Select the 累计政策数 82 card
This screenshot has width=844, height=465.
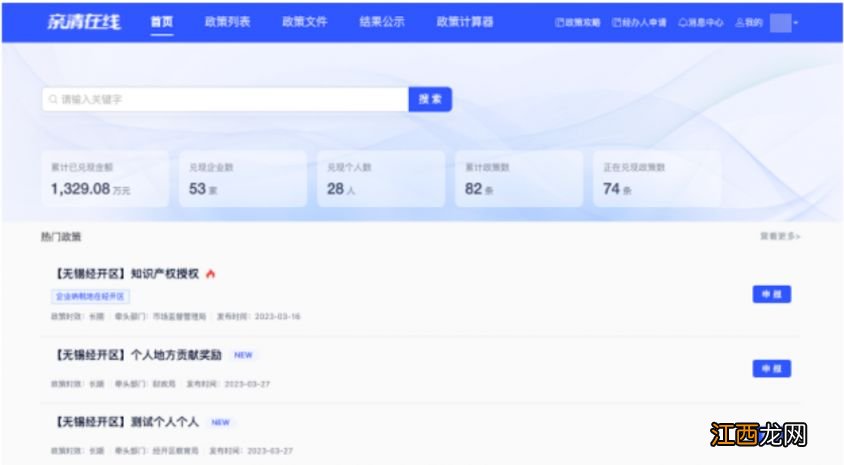tap(519, 179)
